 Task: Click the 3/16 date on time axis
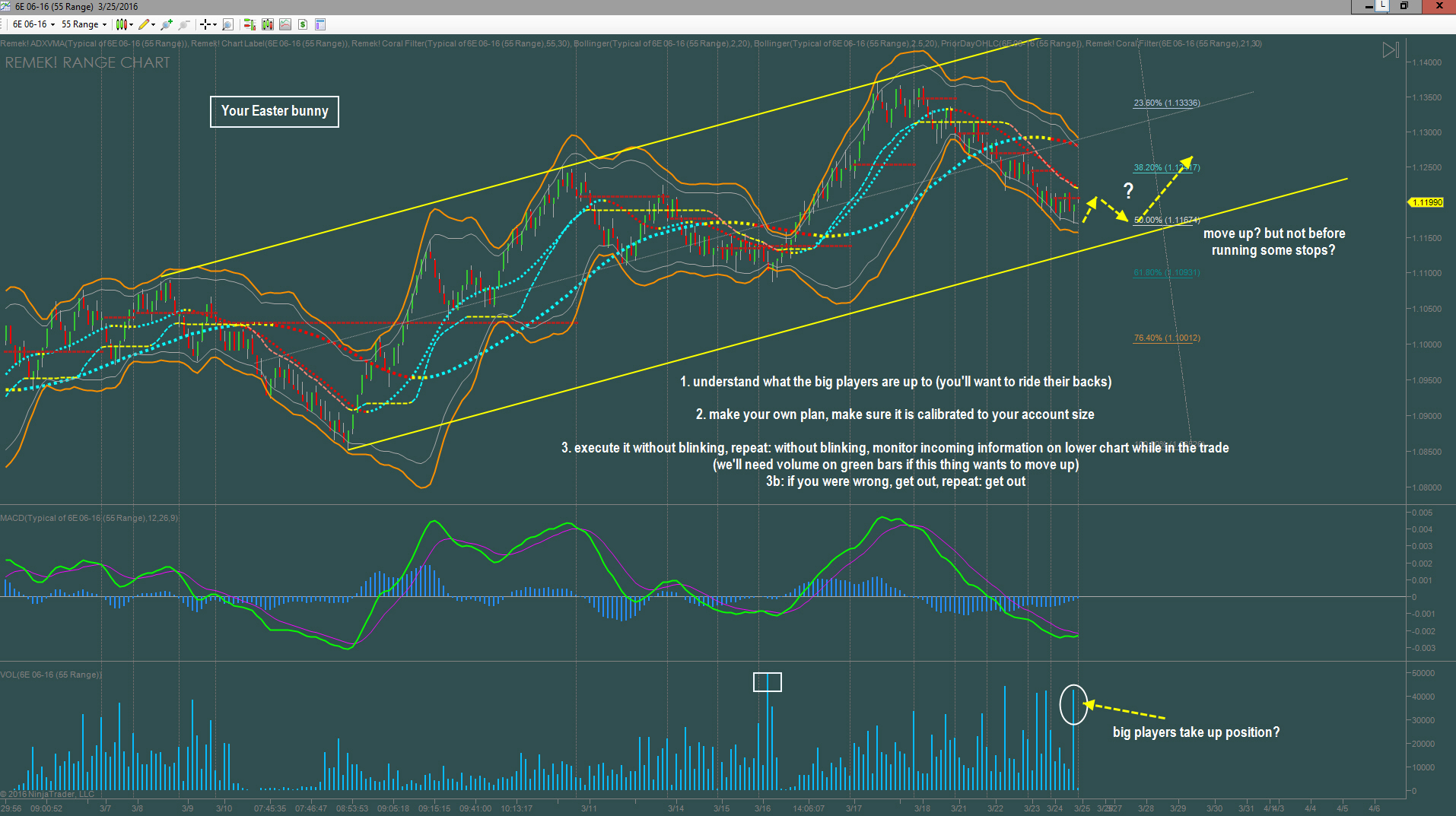[x=762, y=808]
